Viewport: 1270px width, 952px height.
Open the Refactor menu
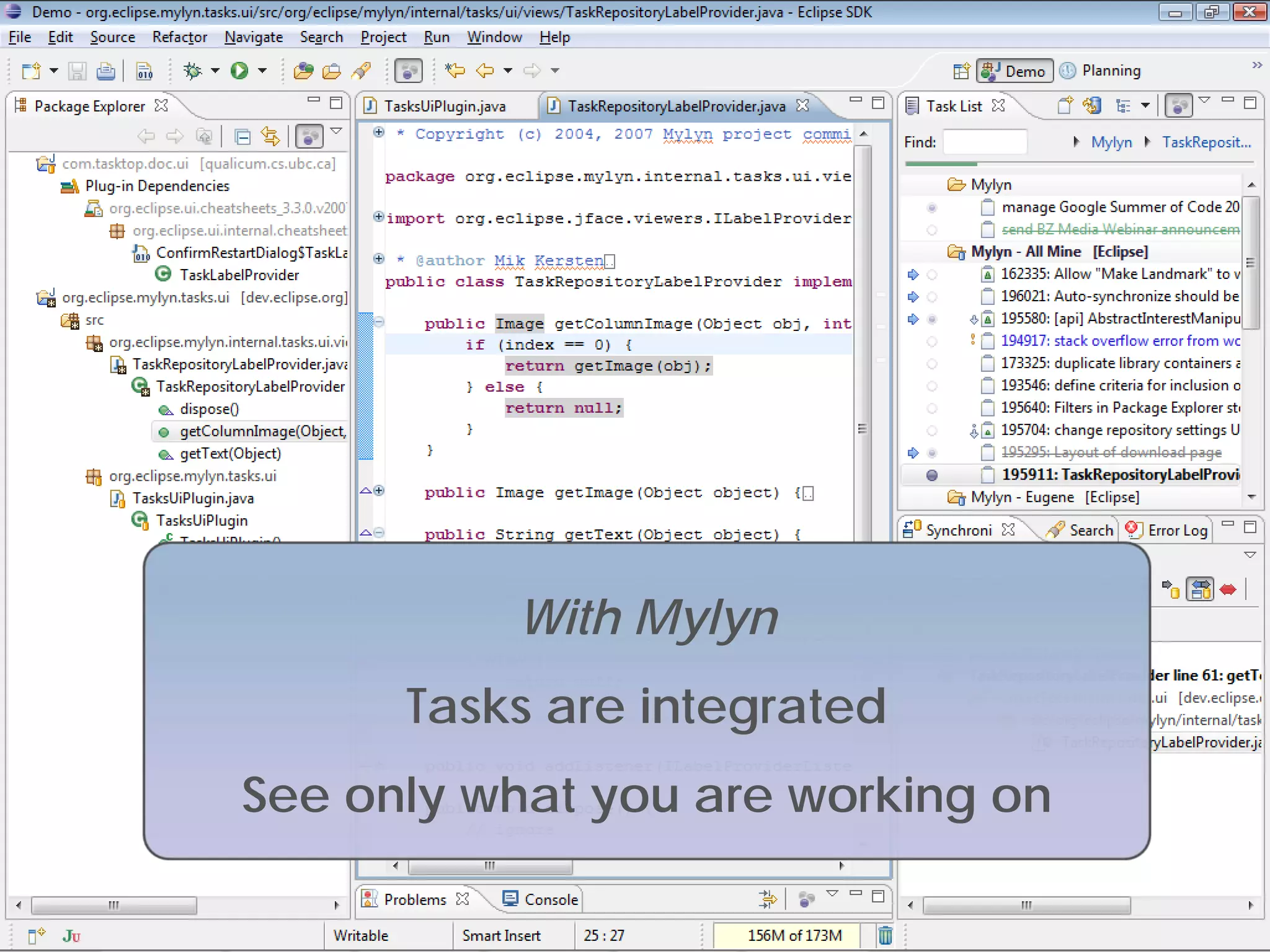[180, 37]
